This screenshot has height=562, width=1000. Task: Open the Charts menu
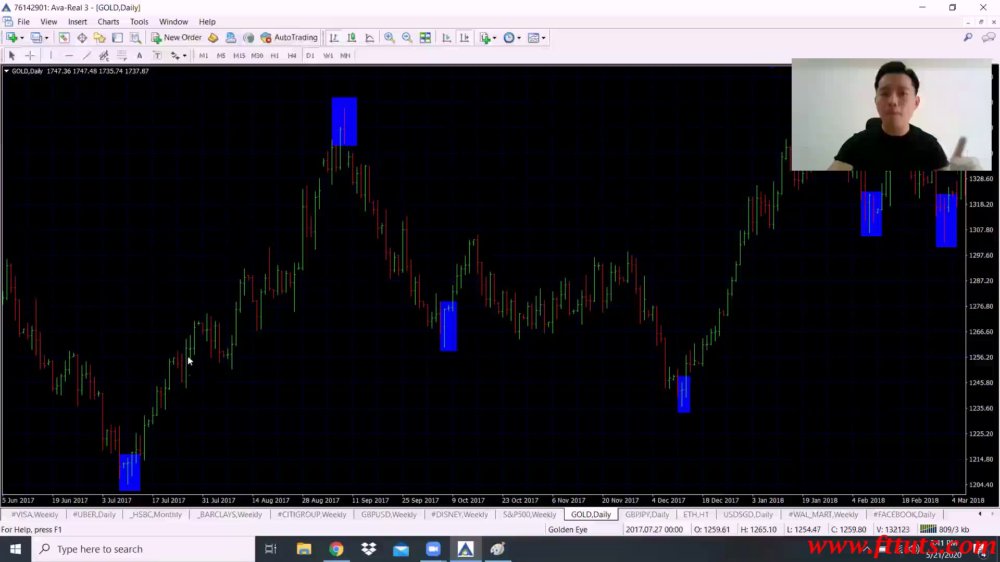click(x=108, y=22)
